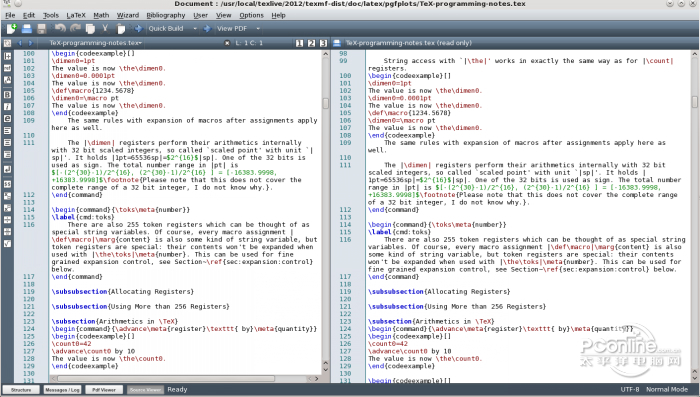700x397 pixels.
Task: Open the Wizard menu
Action: point(128,15)
